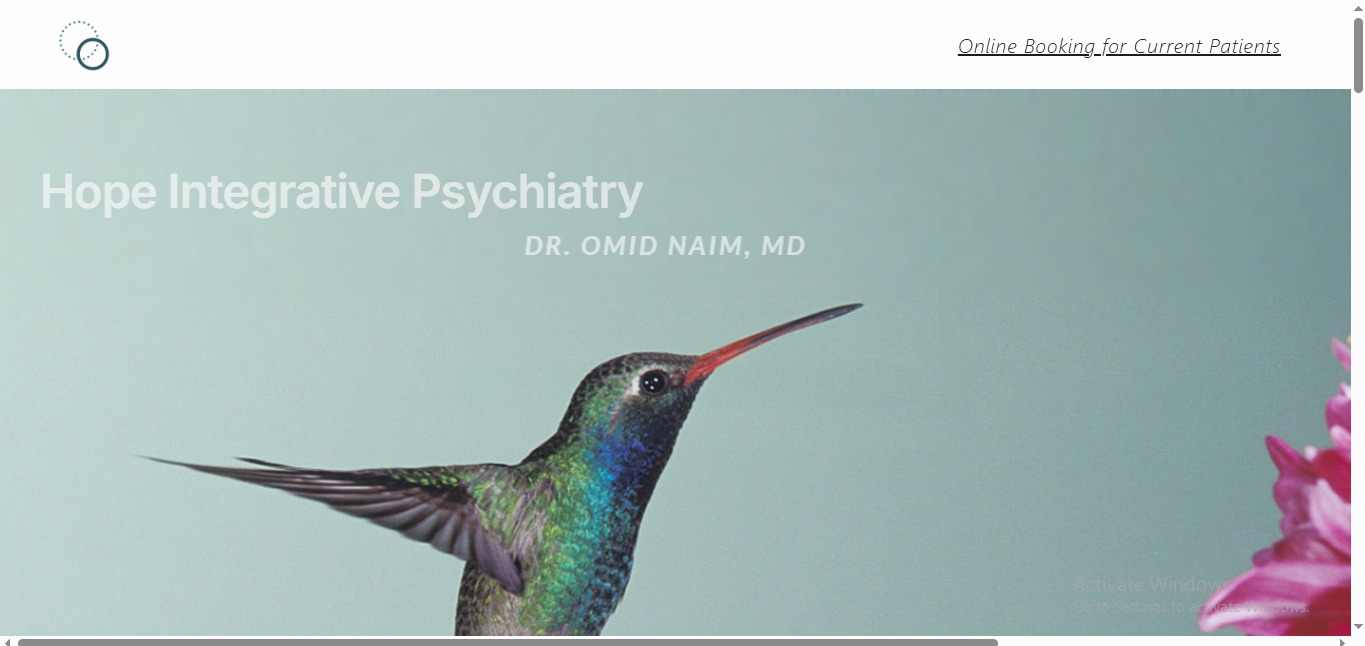Click horizontal scrollbar track right of thumb

click(x=1167, y=642)
